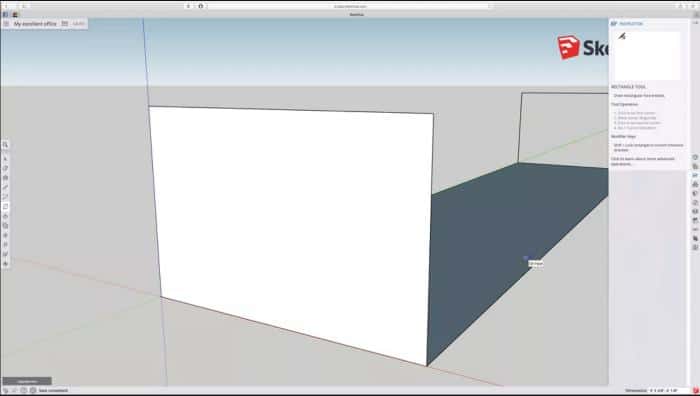
Task: Click the browser address bar
Action: coord(350,6)
